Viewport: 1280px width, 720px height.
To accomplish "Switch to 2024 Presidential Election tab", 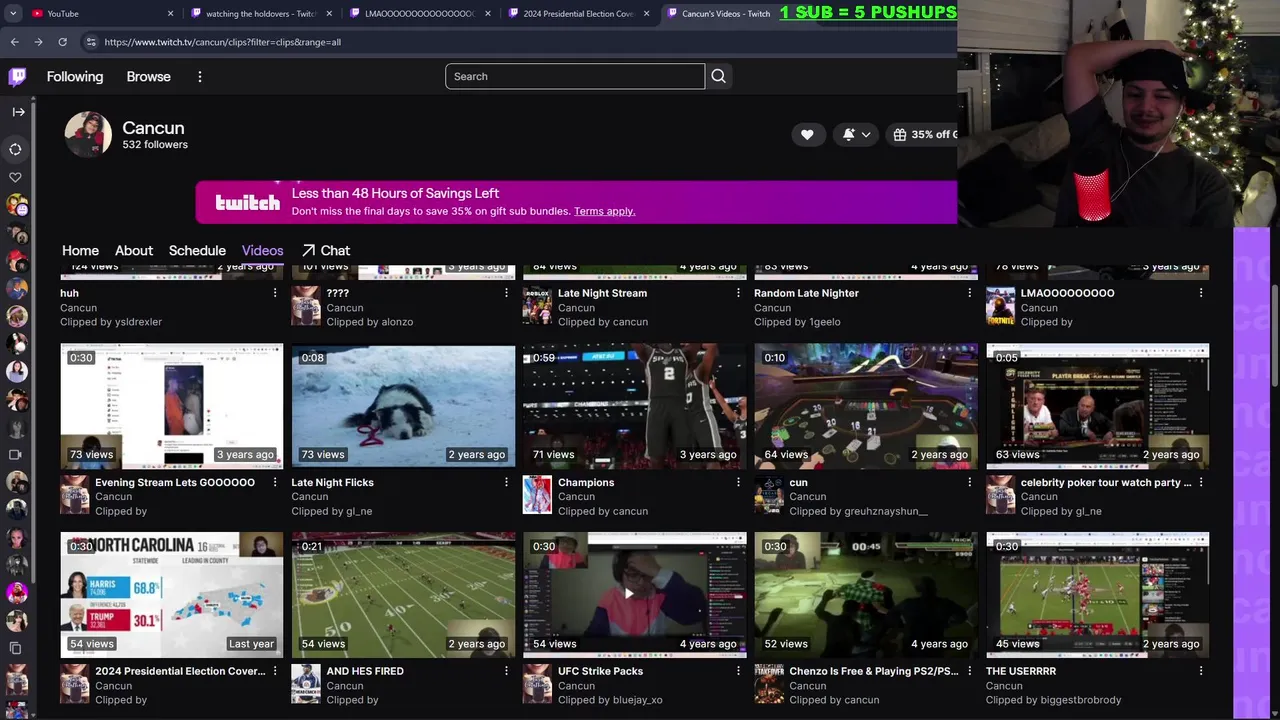I will [578, 13].
